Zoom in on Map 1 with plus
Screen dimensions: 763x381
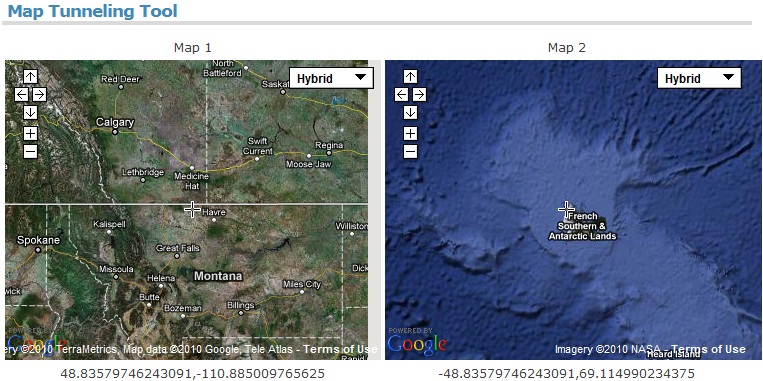coord(30,133)
